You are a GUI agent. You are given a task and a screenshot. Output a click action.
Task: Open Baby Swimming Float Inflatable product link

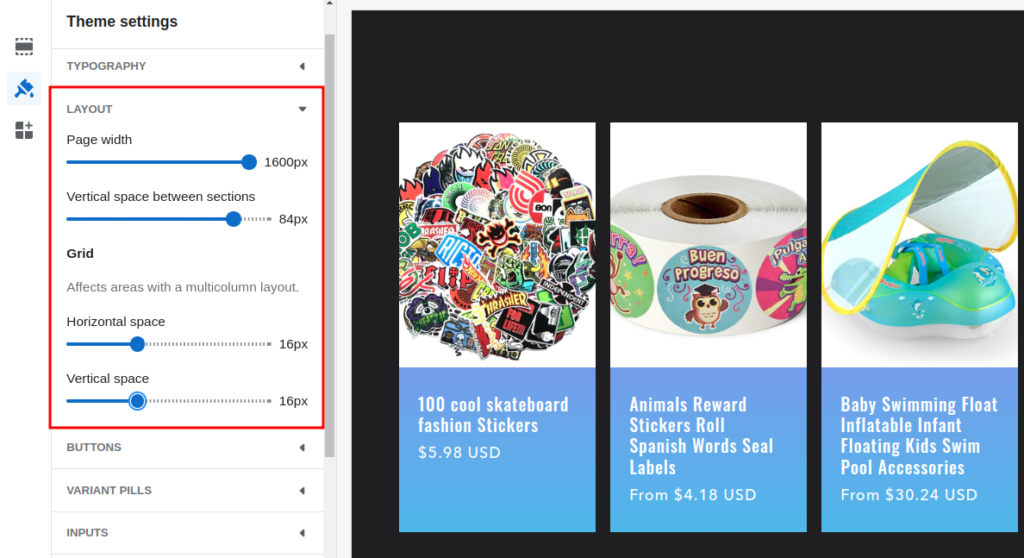click(x=919, y=436)
